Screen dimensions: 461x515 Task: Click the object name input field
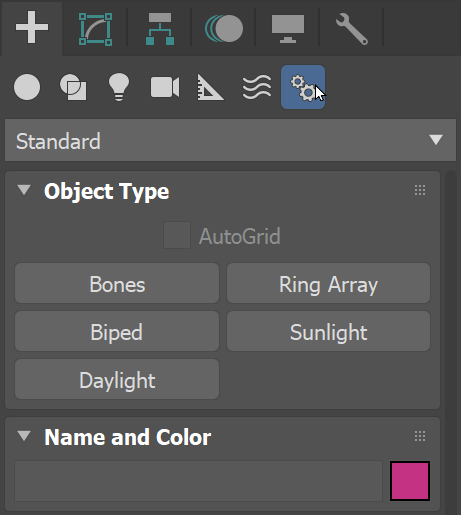point(198,481)
